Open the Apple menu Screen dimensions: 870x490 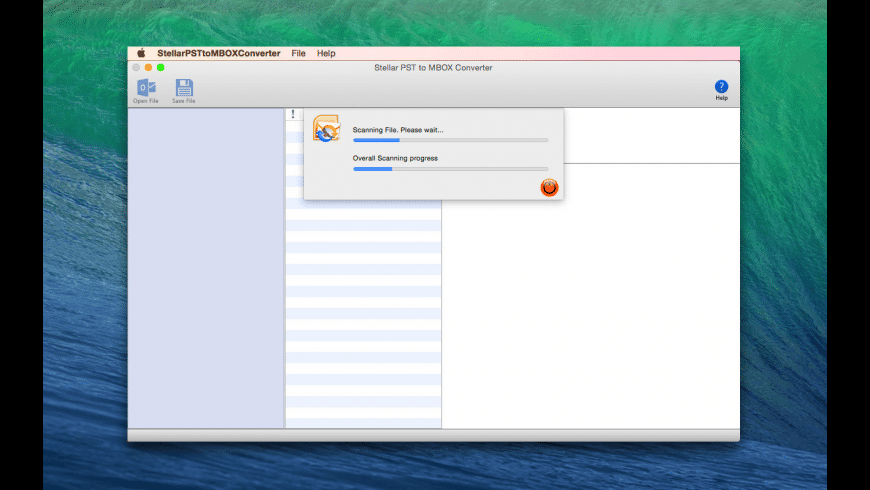tap(141, 53)
